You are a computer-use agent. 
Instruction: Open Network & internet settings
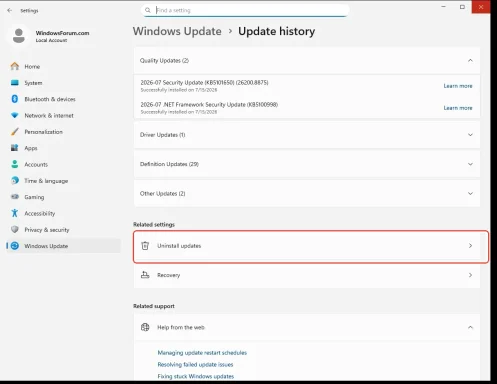click(63, 115)
